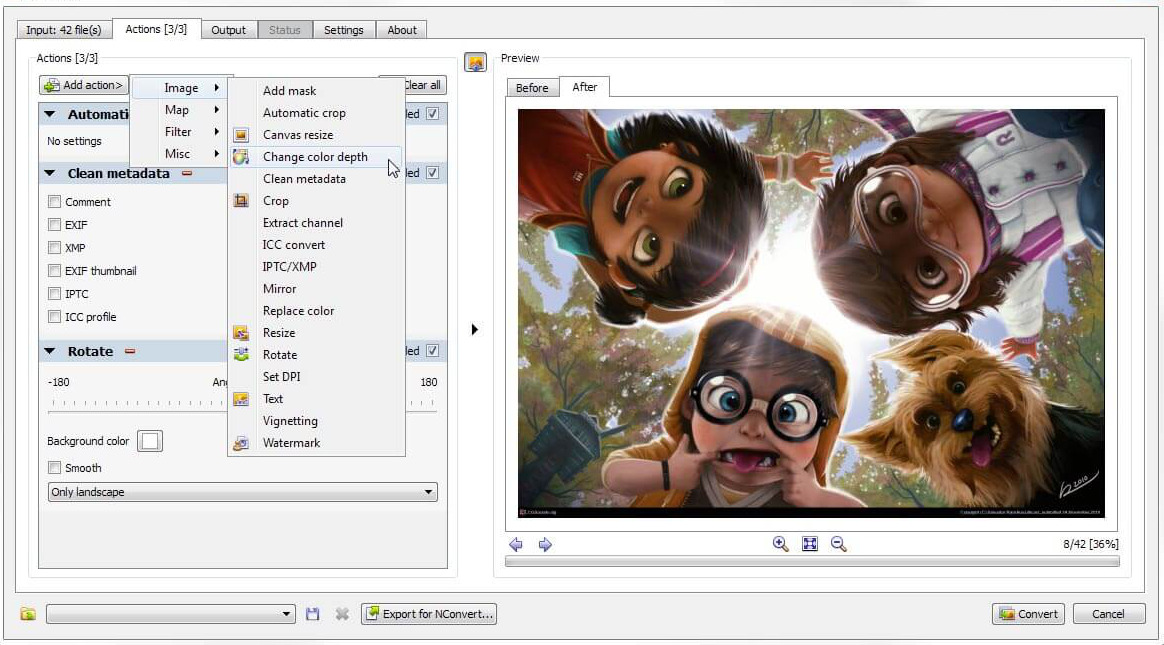1164x645 pixels.
Task: Click Export for NConvert button
Action: 429,614
